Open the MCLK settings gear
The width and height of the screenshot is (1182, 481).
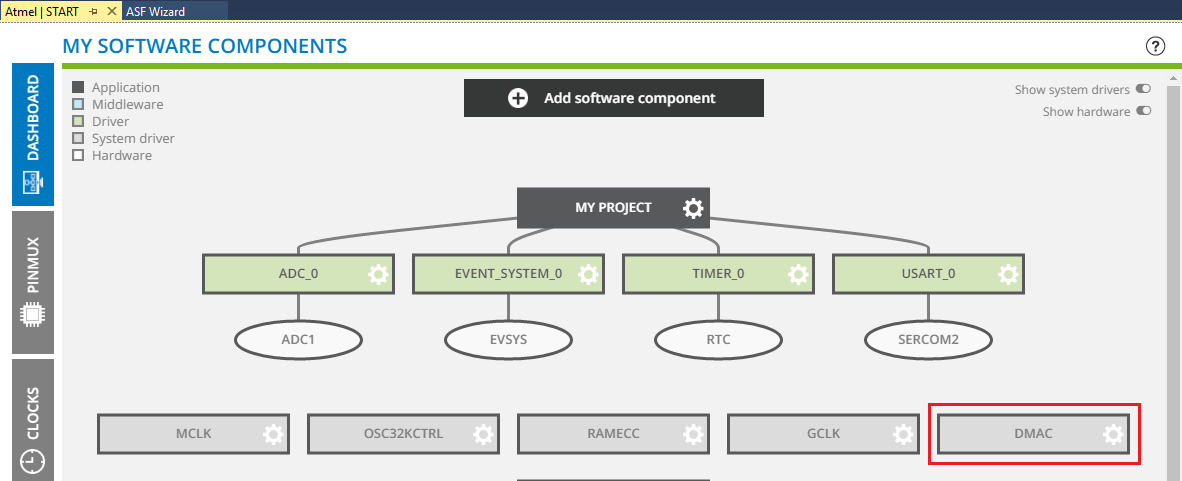coord(273,434)
